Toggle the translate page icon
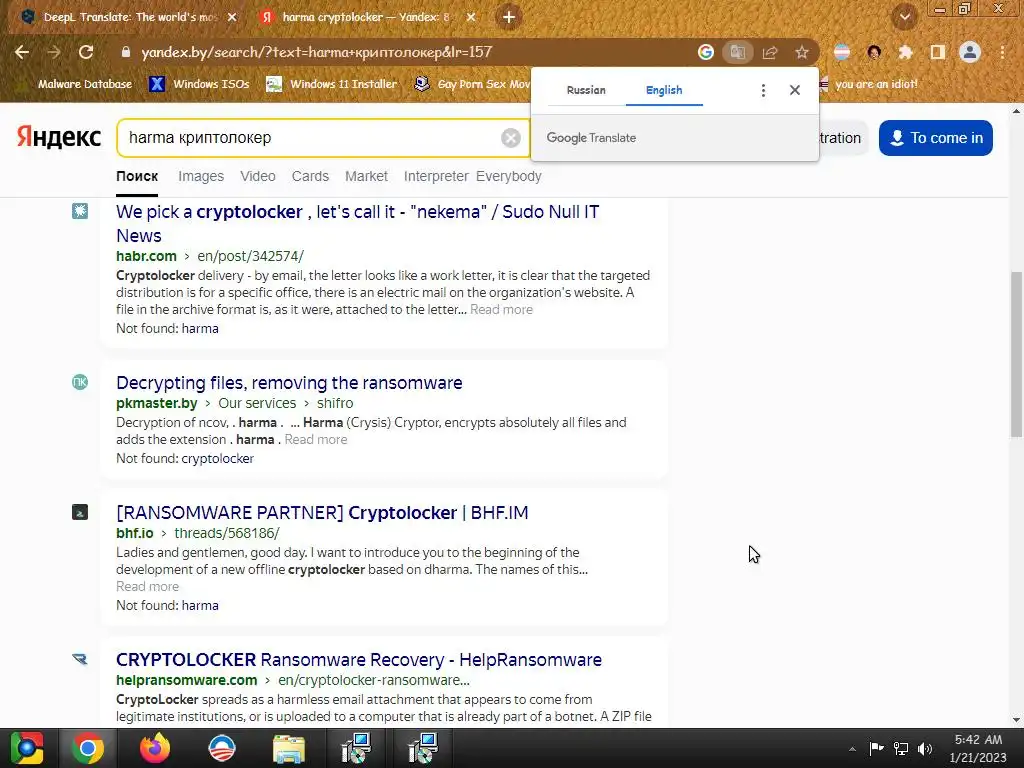1024x768 pixels. click(737, 52)
